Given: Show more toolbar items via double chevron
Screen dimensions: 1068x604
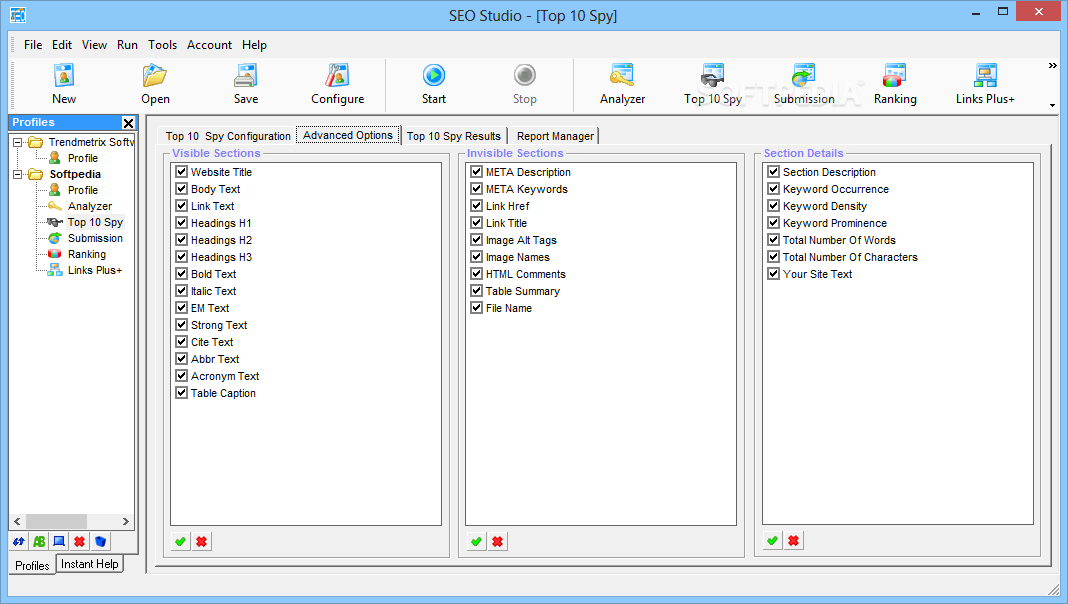Looking at the screenshot, I should tap(1052, 65).
